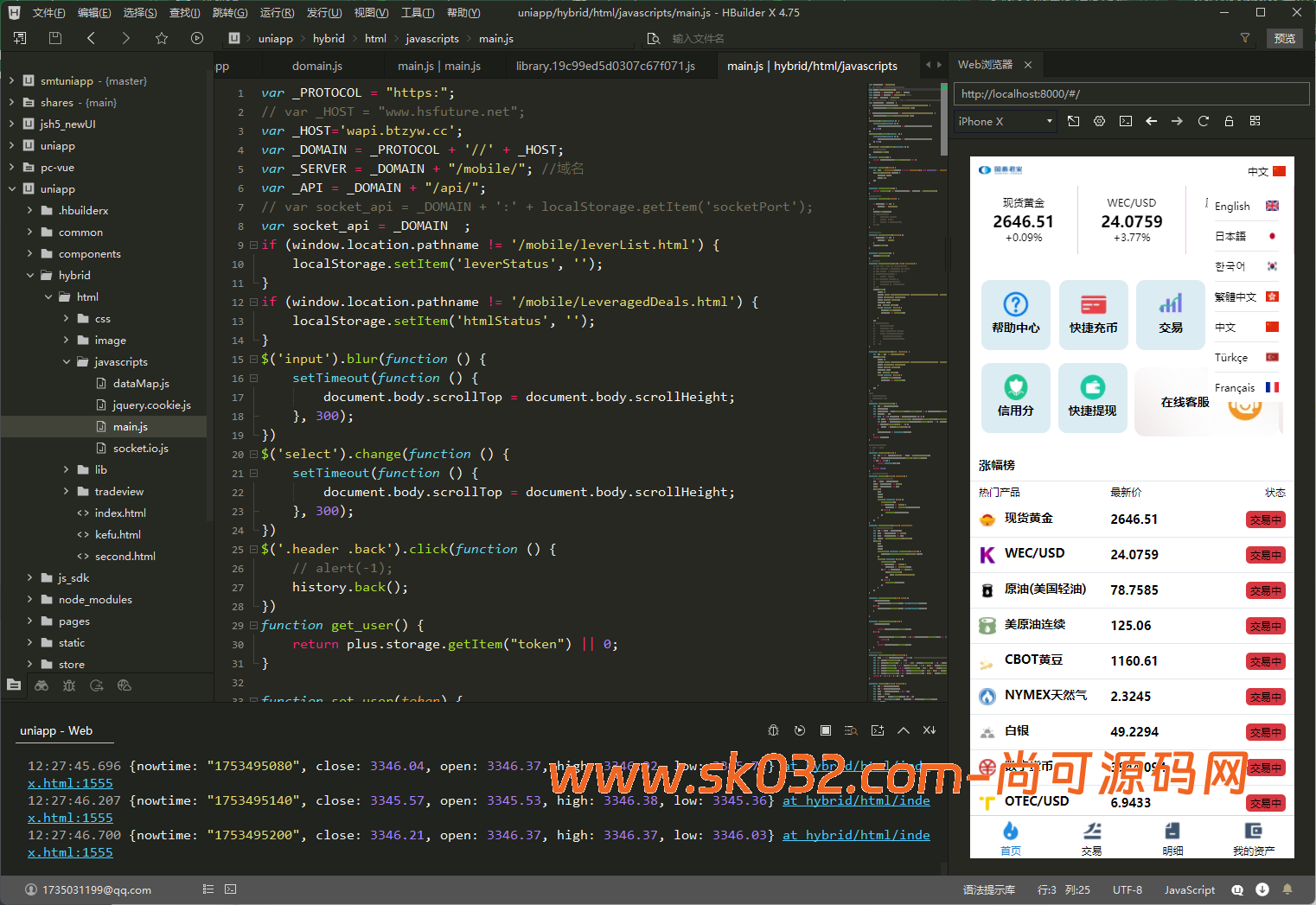
Task: Toggle fold on line 9 if-block
Action: pos(253,245)
